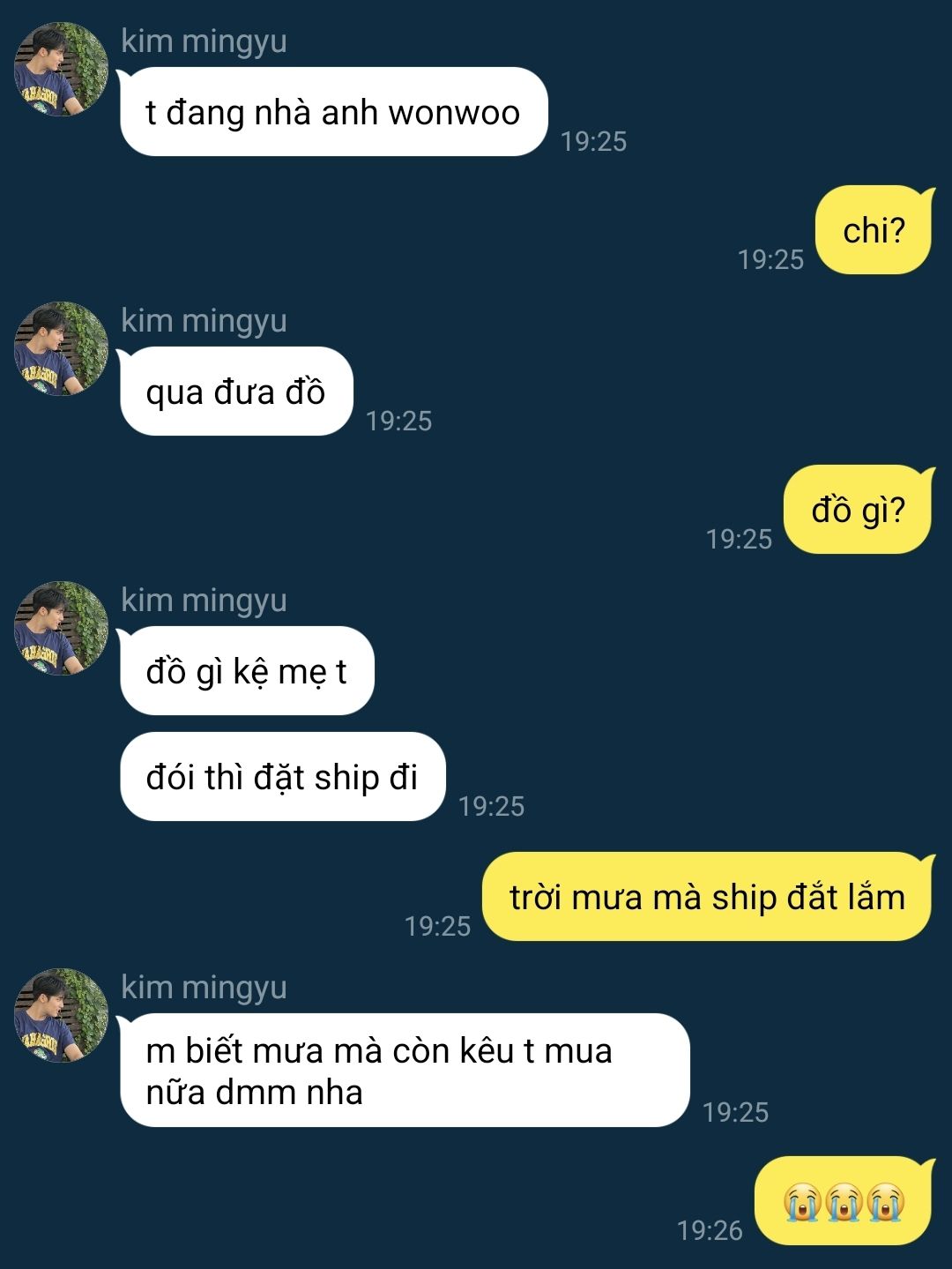Tap 'kim mingyu' name above 'qua đưa đồ'
Screen dimensions: 952x1269
pos(204,321)
